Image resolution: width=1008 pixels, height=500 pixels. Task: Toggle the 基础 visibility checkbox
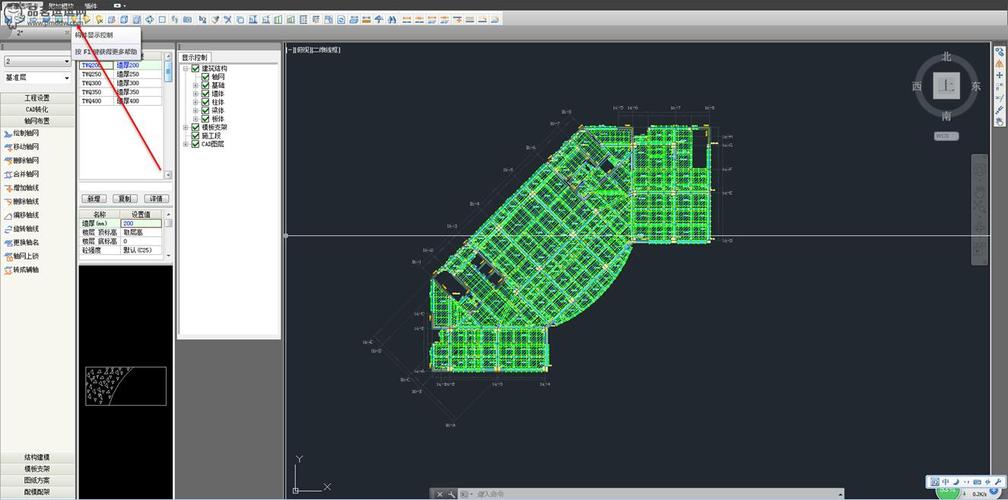click(x=206, y=85)
